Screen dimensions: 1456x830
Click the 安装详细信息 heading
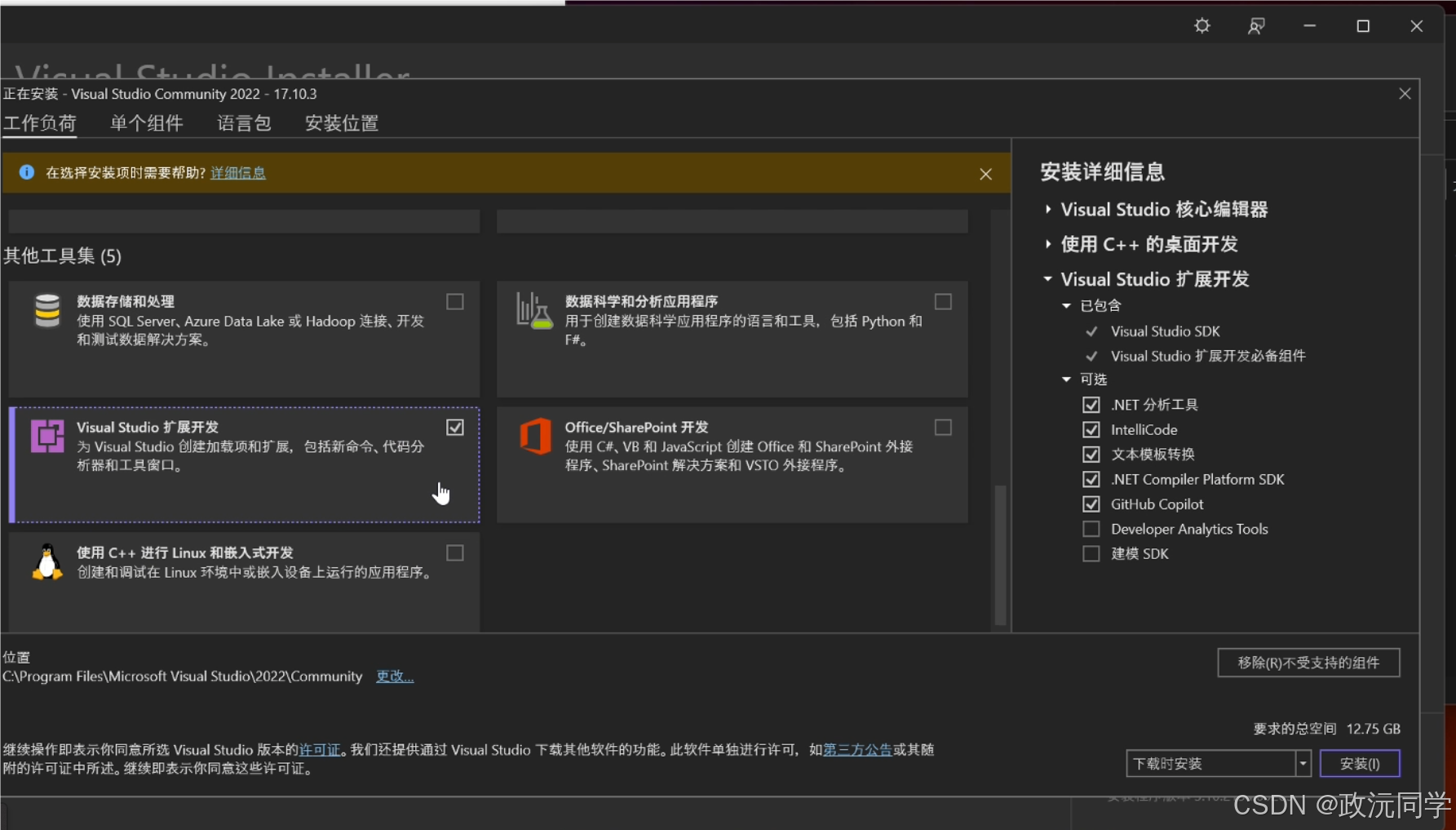pos(1102,172)
